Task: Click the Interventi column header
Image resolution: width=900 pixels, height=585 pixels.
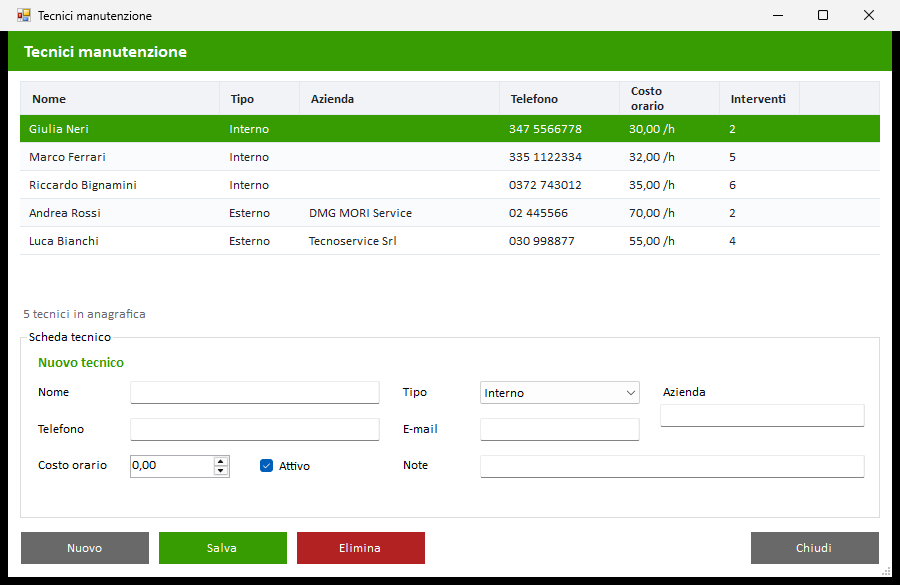Action: [x=759, y=99]
